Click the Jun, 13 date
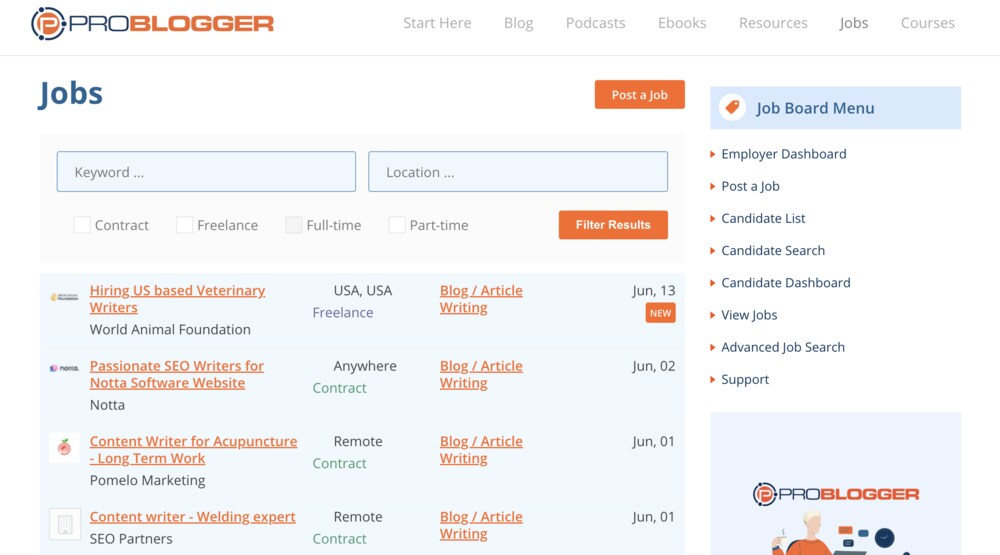Screen dimensions: 1000x555 (654, 291)
